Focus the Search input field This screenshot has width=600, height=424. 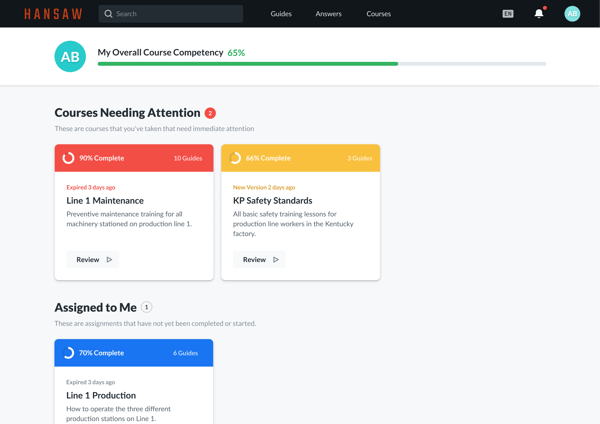176,14
